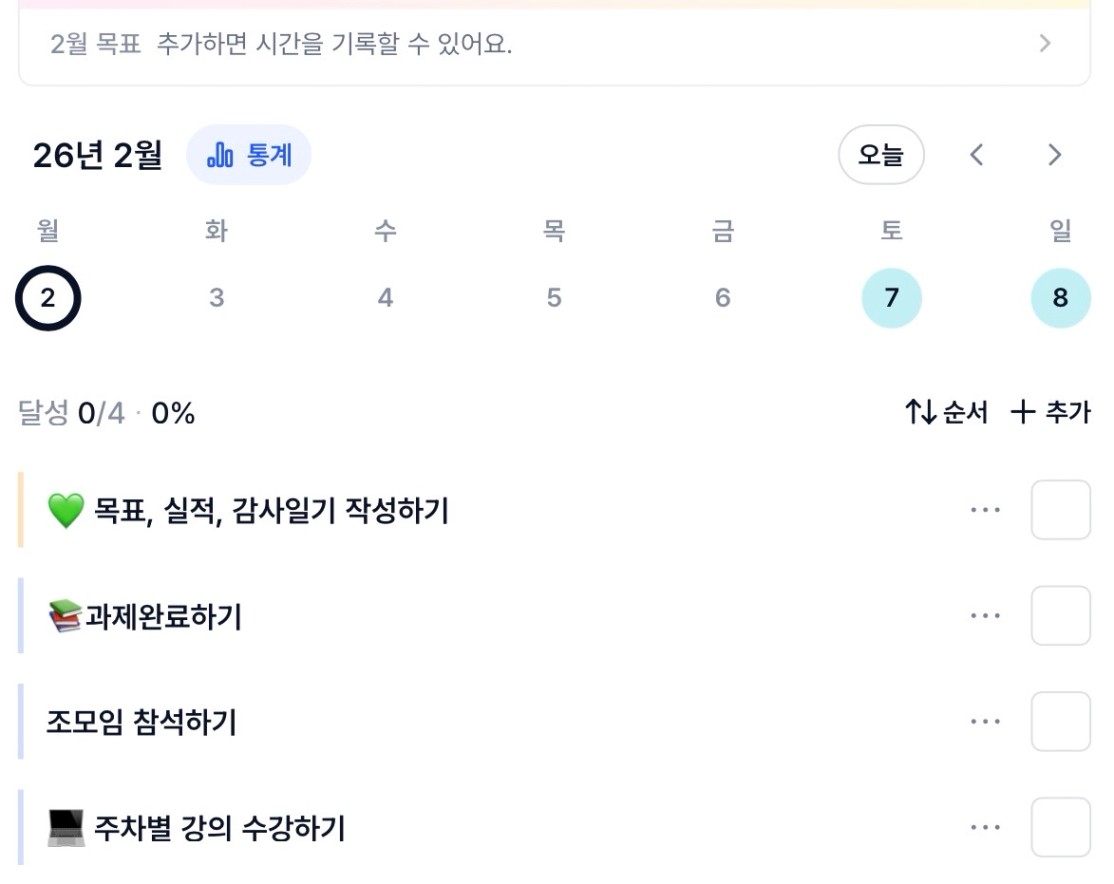Go to the previous week arrow
Image resolution: width=1114 pixels, height=884 pixels.
click(977, 155)
